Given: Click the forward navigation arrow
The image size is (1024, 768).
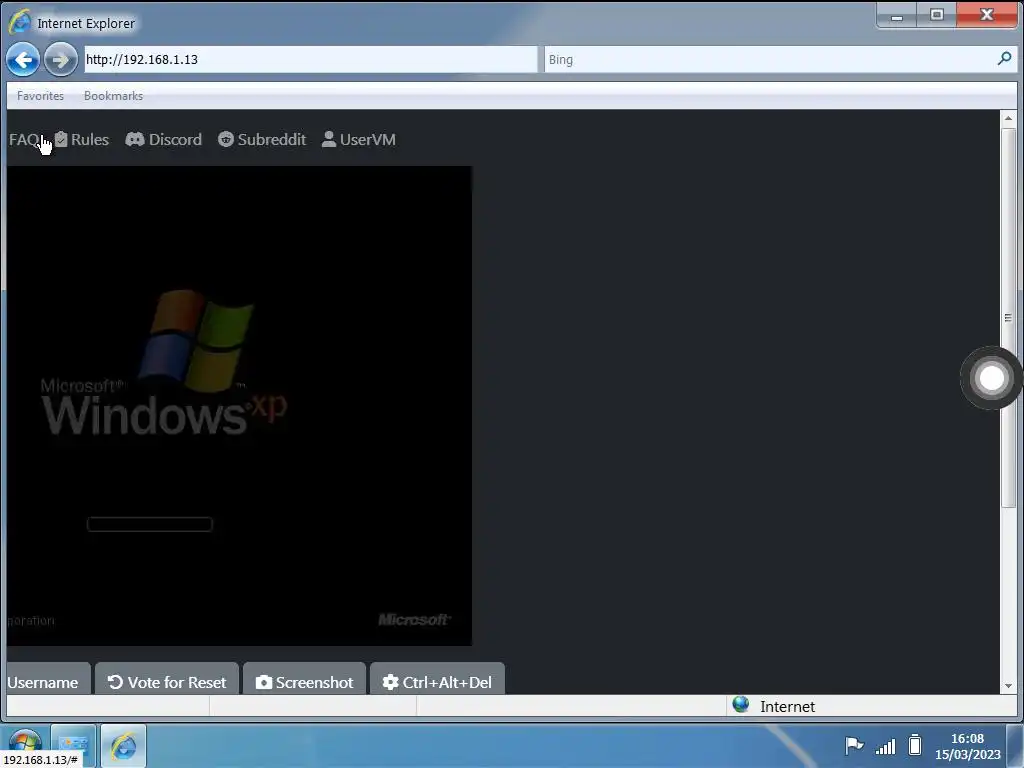Looking at the screenshot, I should pos(61,60).
